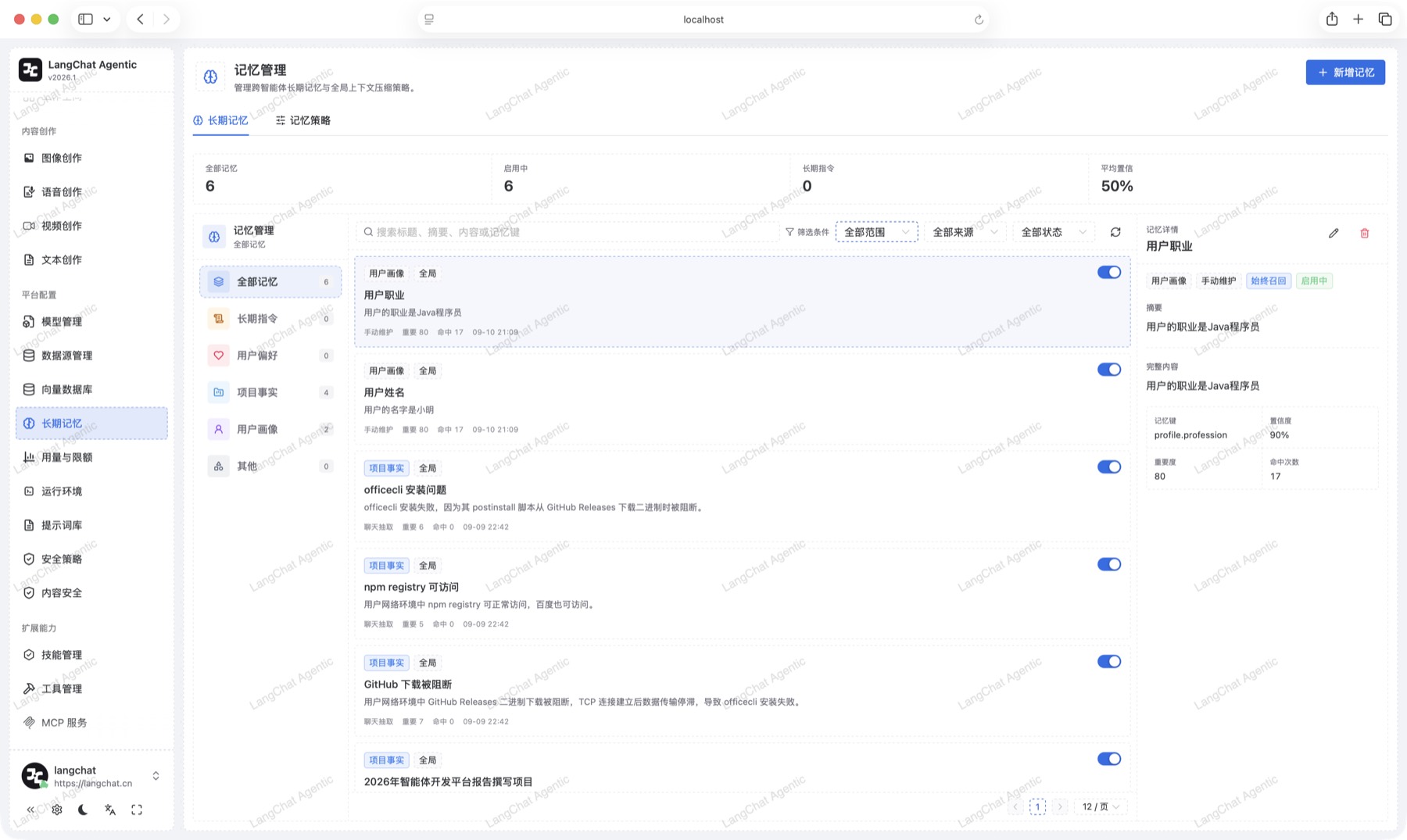
Task: Open the browser sidebar dropdown chevron
Action: (x=107, y=19)
